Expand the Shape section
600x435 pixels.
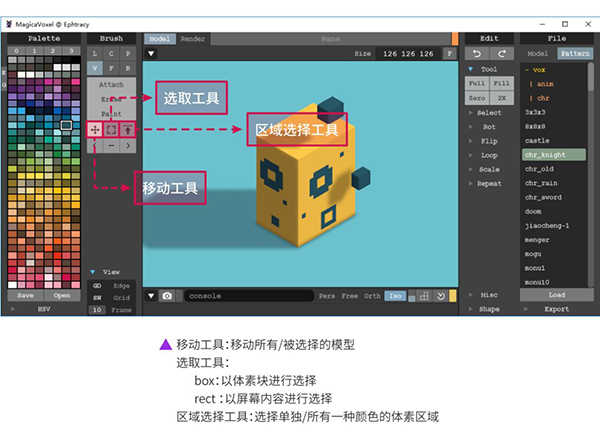pyautogui.click(x=471, y=309)
